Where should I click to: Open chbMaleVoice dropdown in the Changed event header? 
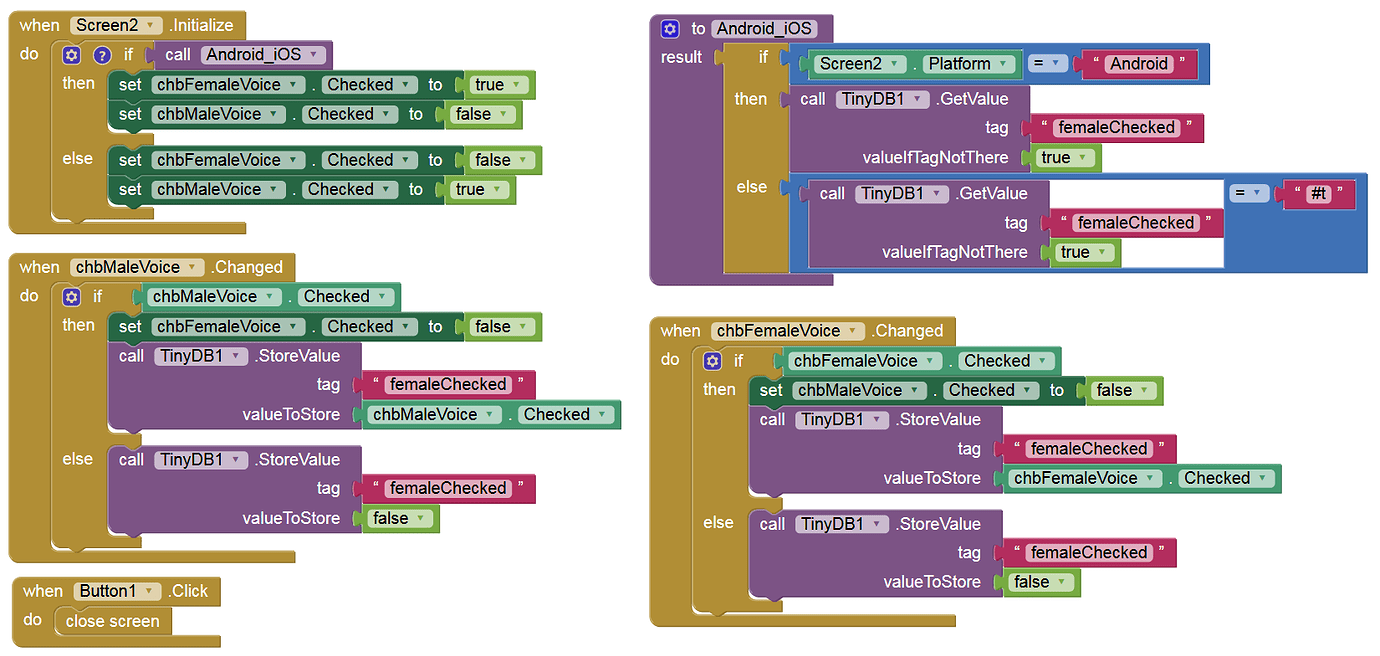(x=193, y=268)
